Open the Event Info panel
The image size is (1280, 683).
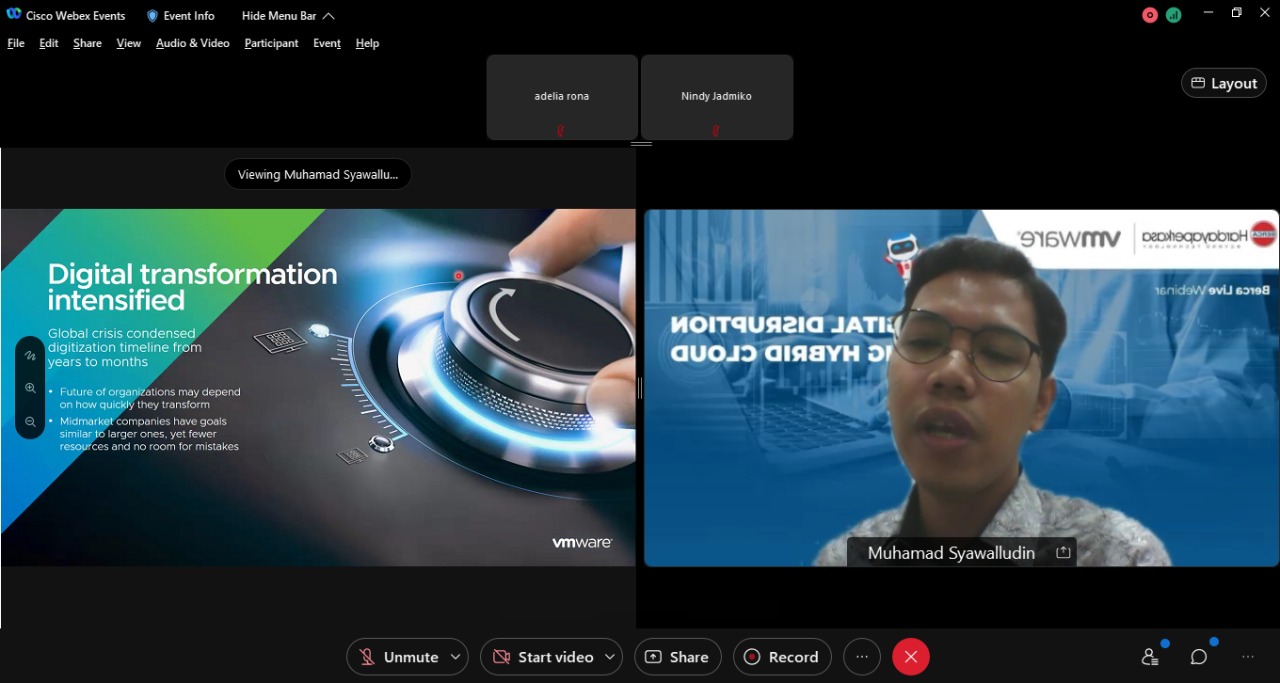pos(181,16)
